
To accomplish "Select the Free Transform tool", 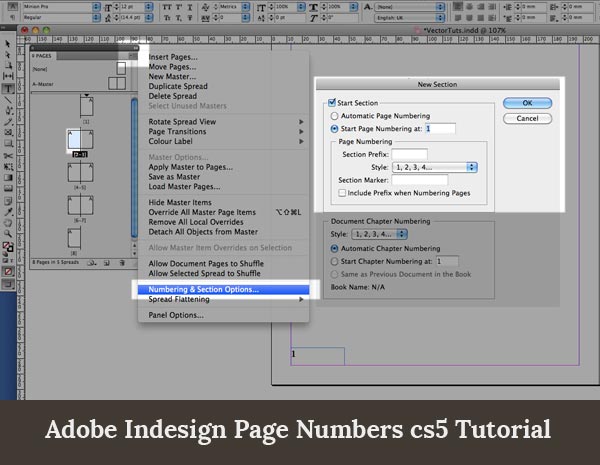I will pyautogui.click(x=8, y=167).
